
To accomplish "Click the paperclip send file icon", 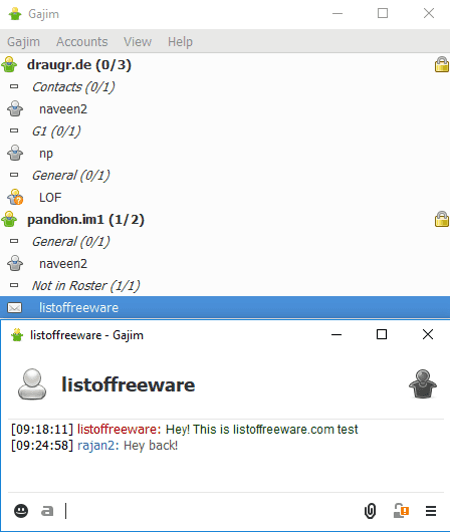I will point(370,511).
